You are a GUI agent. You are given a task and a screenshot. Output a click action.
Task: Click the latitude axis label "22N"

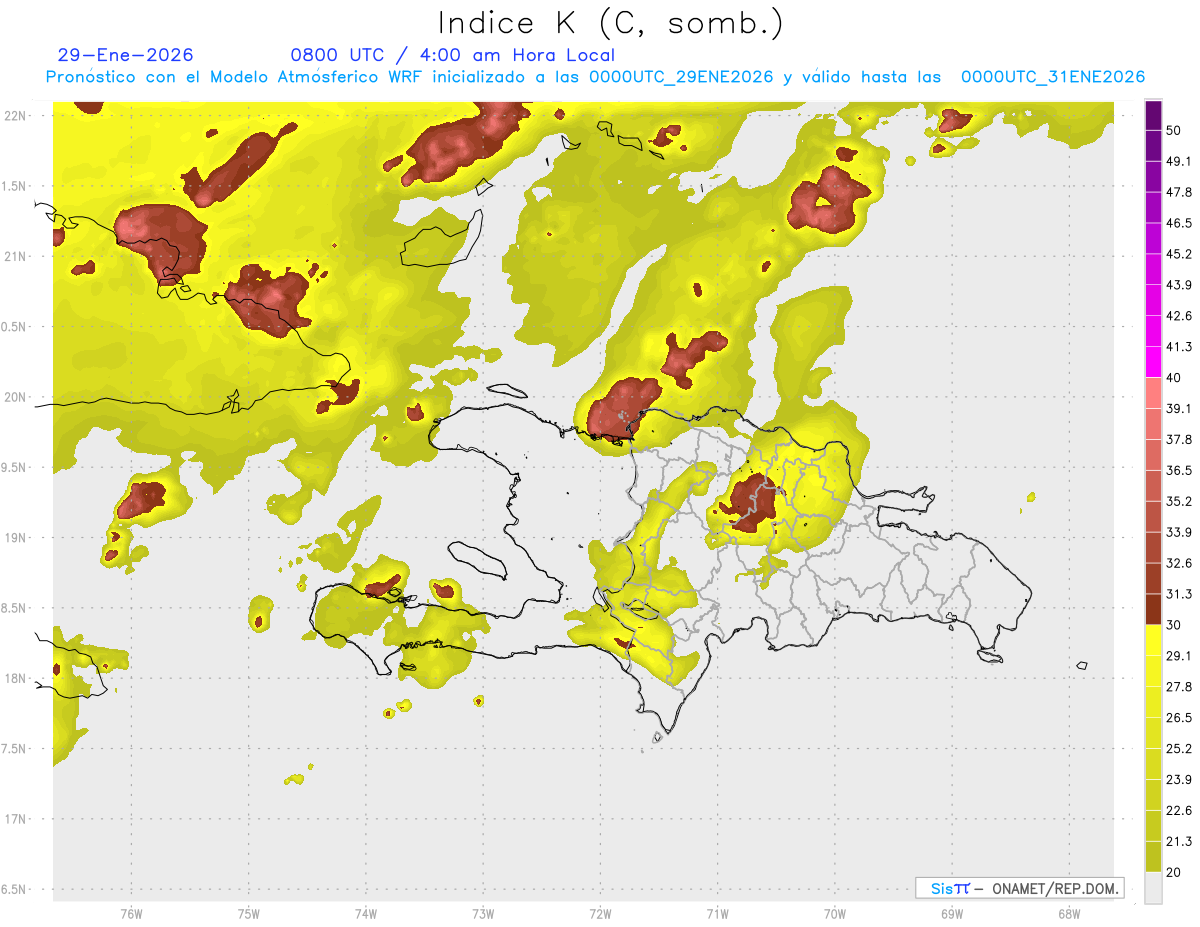[17, 116]
